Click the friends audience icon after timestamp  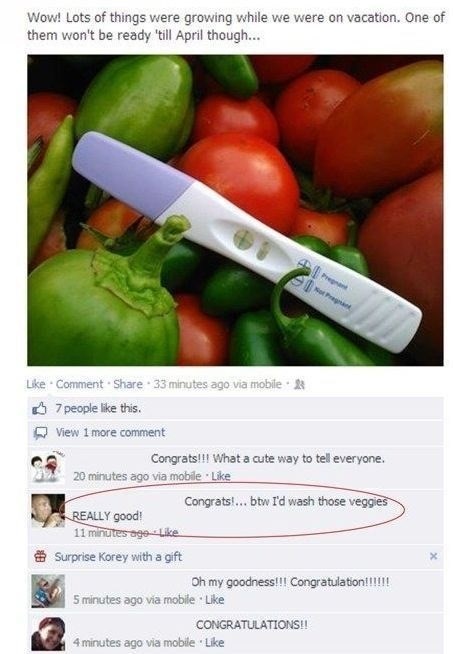click(x=299, y=385)
